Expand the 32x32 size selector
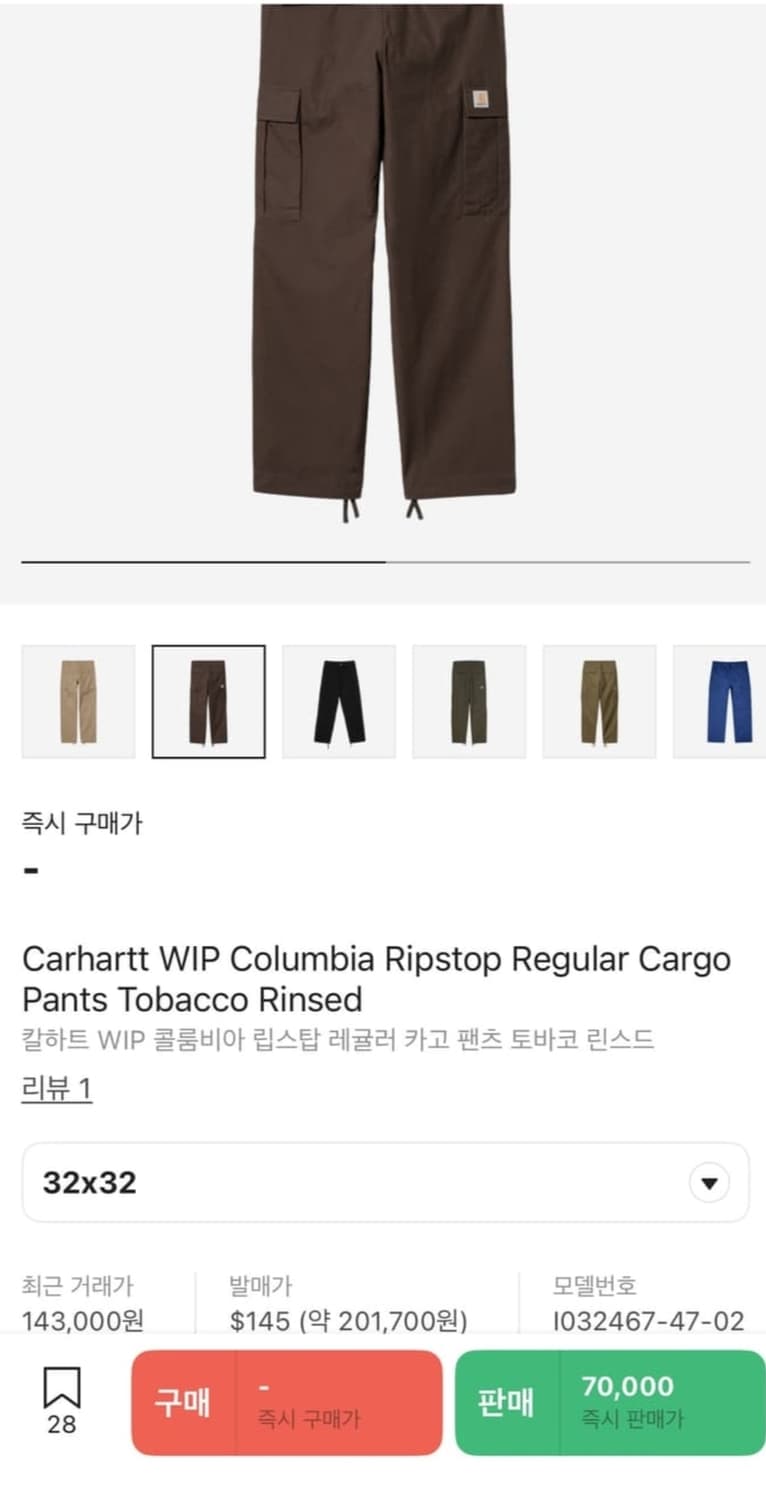Screen dimensions: 766x1500 tap(385, 1183)
